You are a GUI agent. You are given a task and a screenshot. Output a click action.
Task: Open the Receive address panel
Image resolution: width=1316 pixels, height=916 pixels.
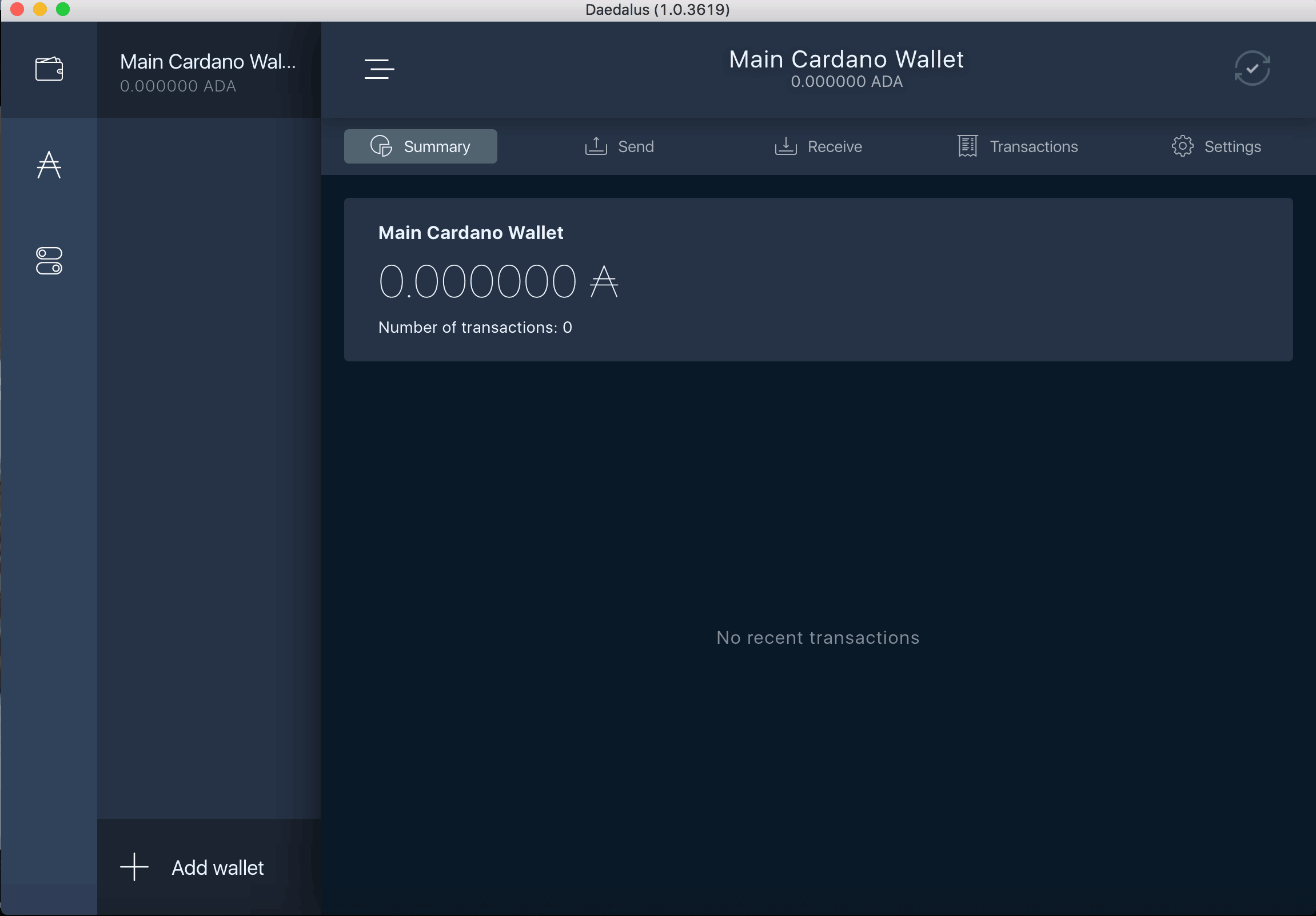click(x=817, y=146)
